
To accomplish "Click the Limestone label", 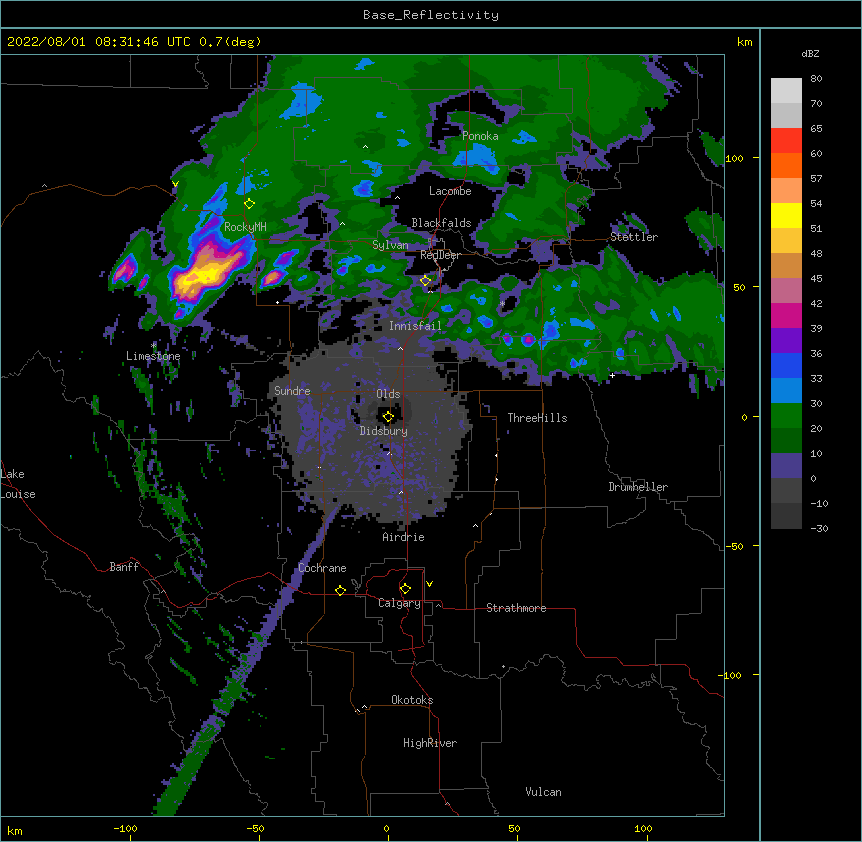I will click(153, 356).
